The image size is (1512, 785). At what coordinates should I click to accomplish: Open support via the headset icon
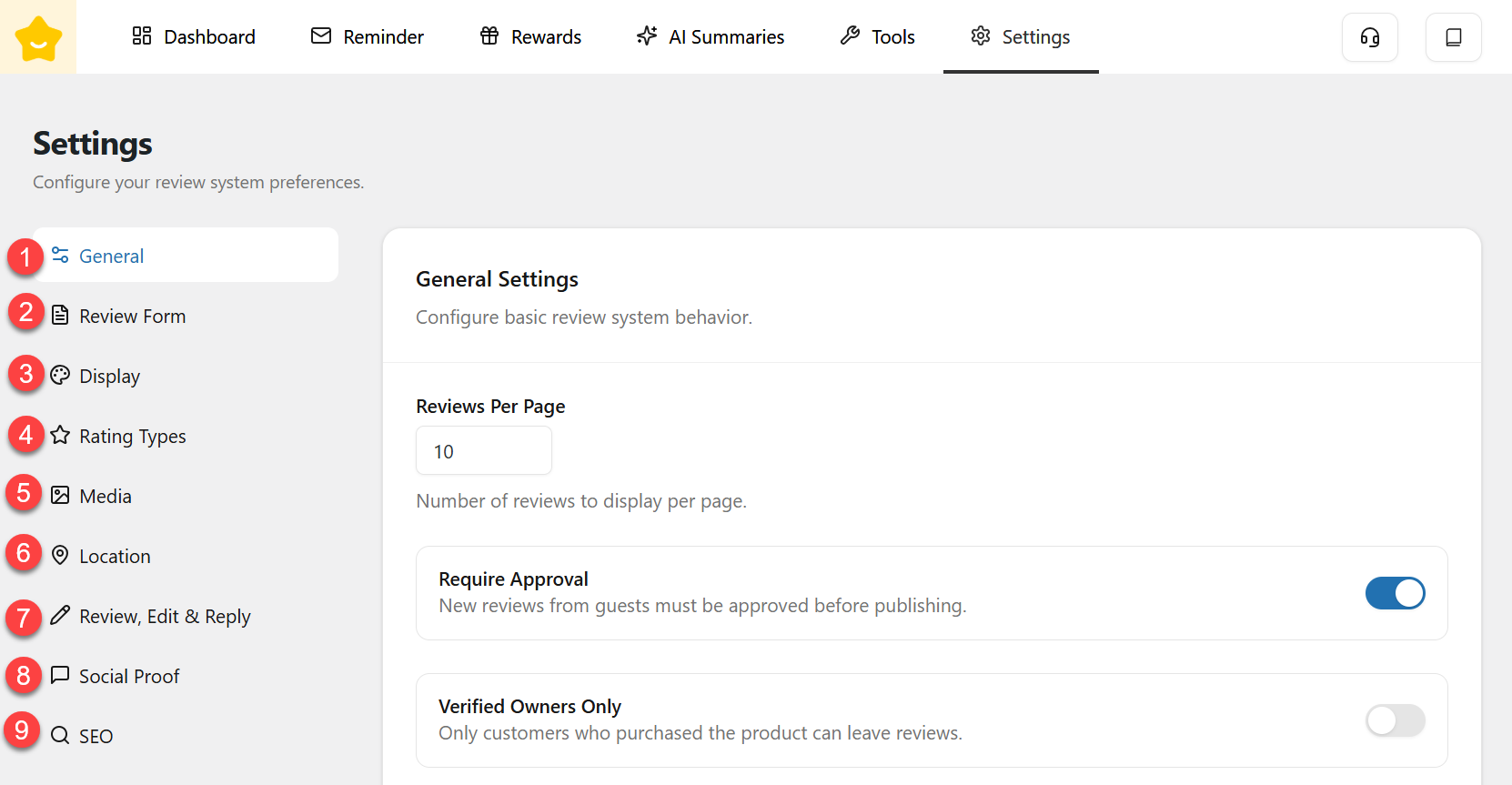[x=1369, y=37]
